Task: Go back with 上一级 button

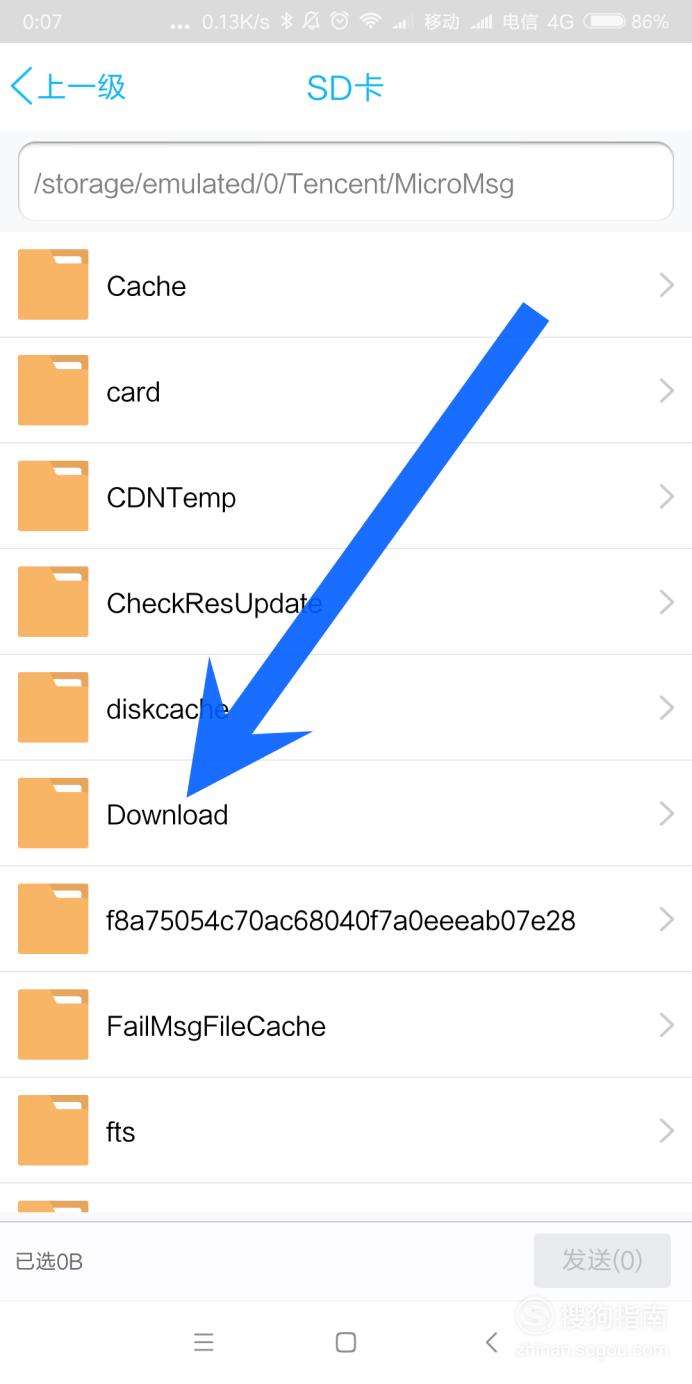Action: pyautogui.click(x=68, y=87)
